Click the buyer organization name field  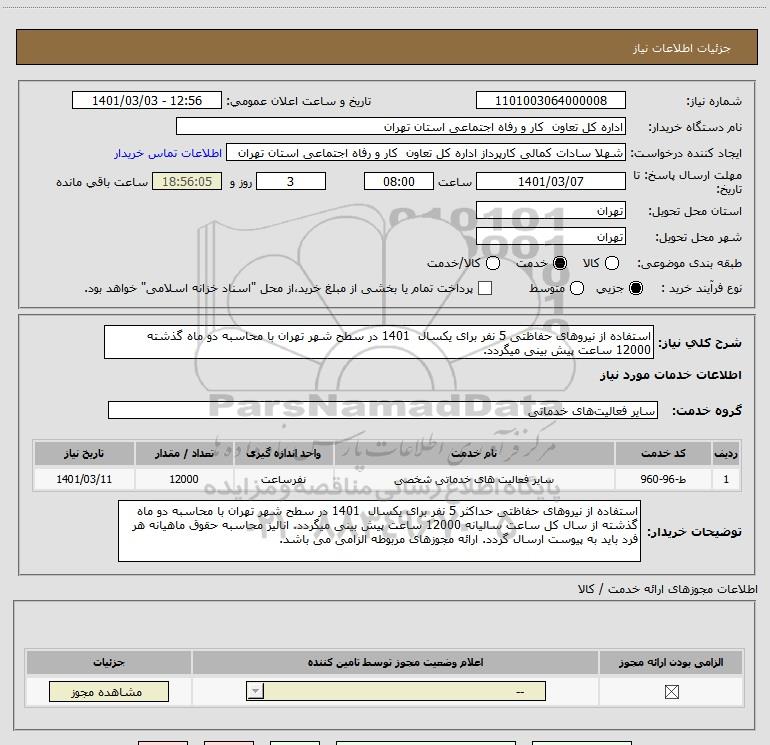pyautogui.click(x=401, y=127)
